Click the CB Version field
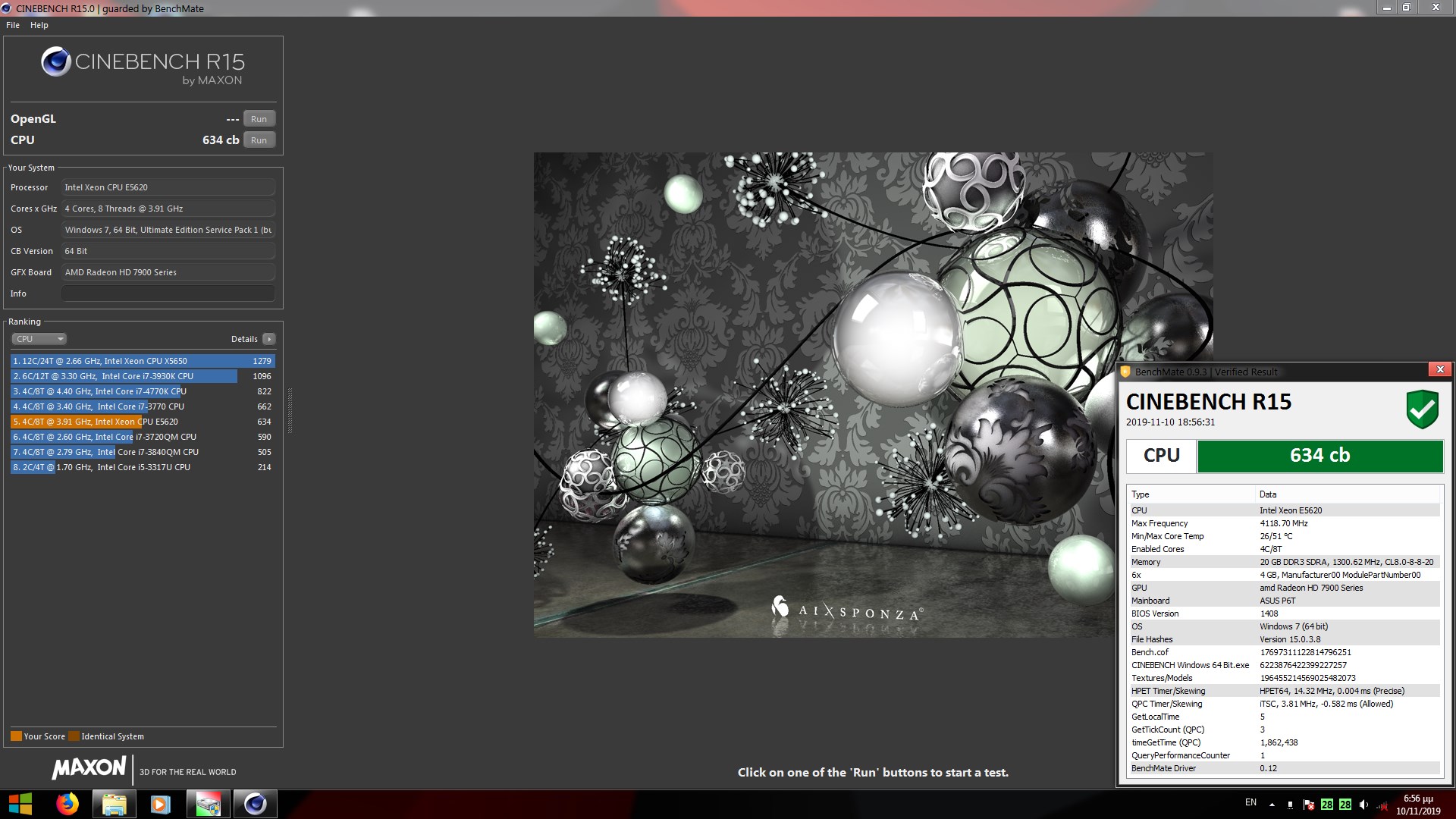Viewport: 1456px width, 819px height. 168,251
